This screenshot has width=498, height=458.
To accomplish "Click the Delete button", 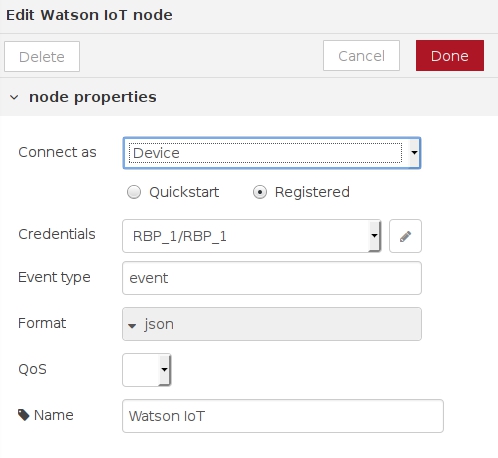I will (x=42, y=57).
